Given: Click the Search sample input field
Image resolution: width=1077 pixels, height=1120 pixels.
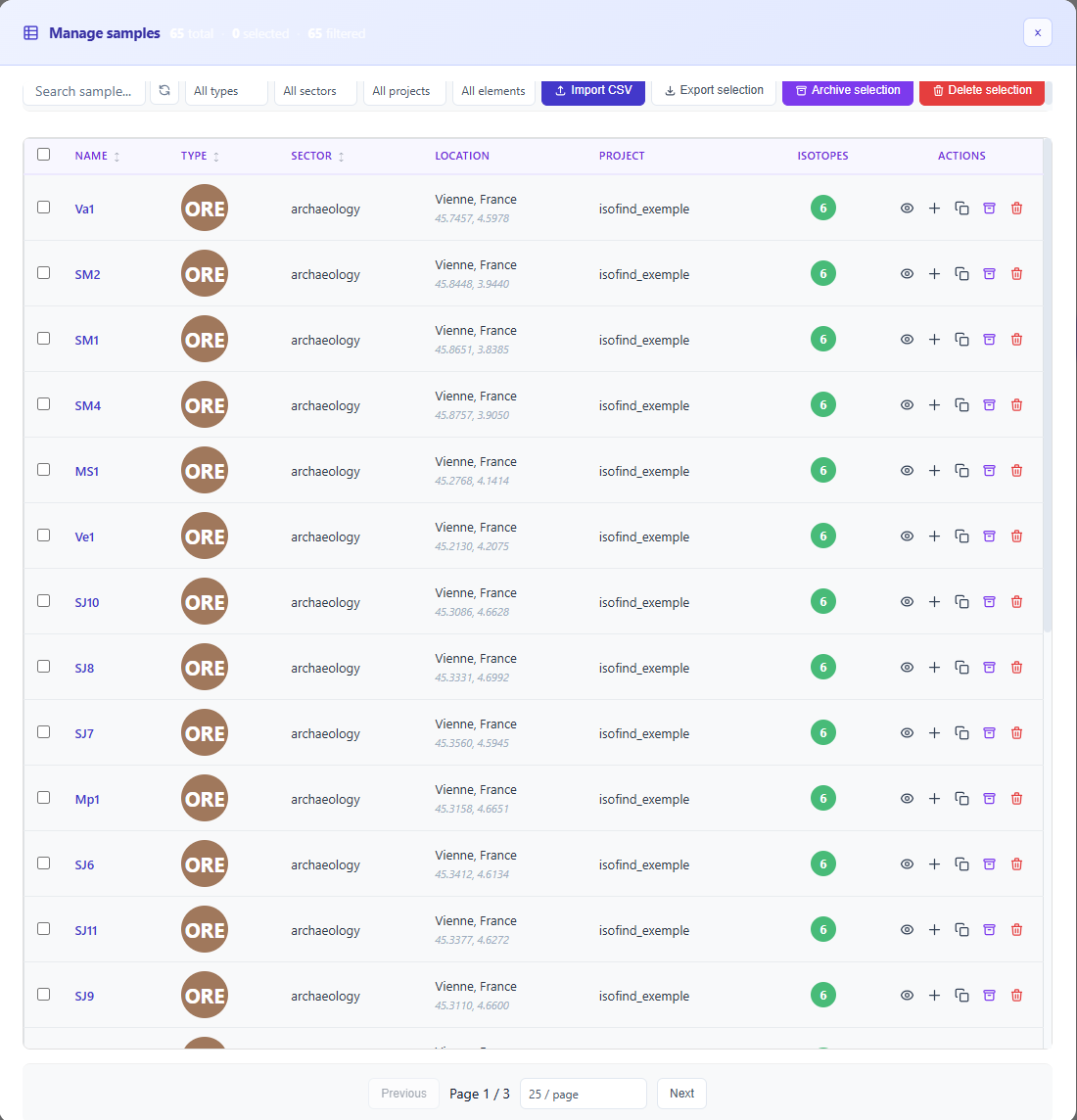Looking at the screenshot, I should tap(84, 91).
